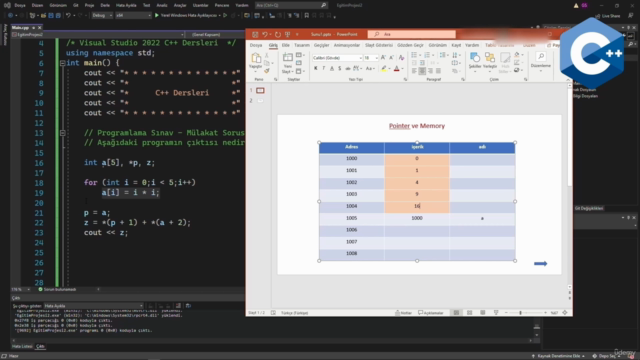
Task: Open Düzenleme search editing group in PowerPoint
Action: pos(541,61)
